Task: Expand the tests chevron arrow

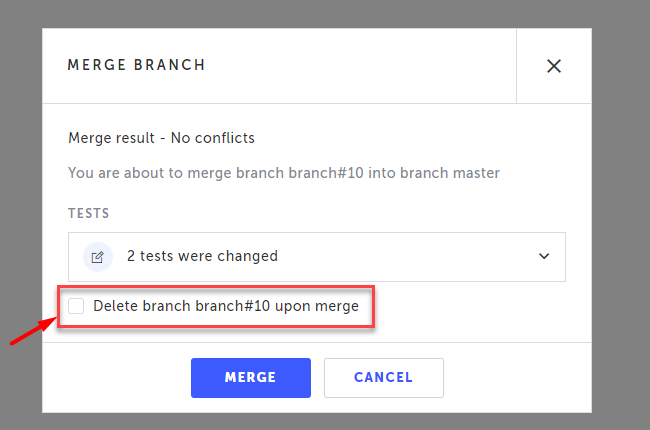Action: tap(544, 256)
